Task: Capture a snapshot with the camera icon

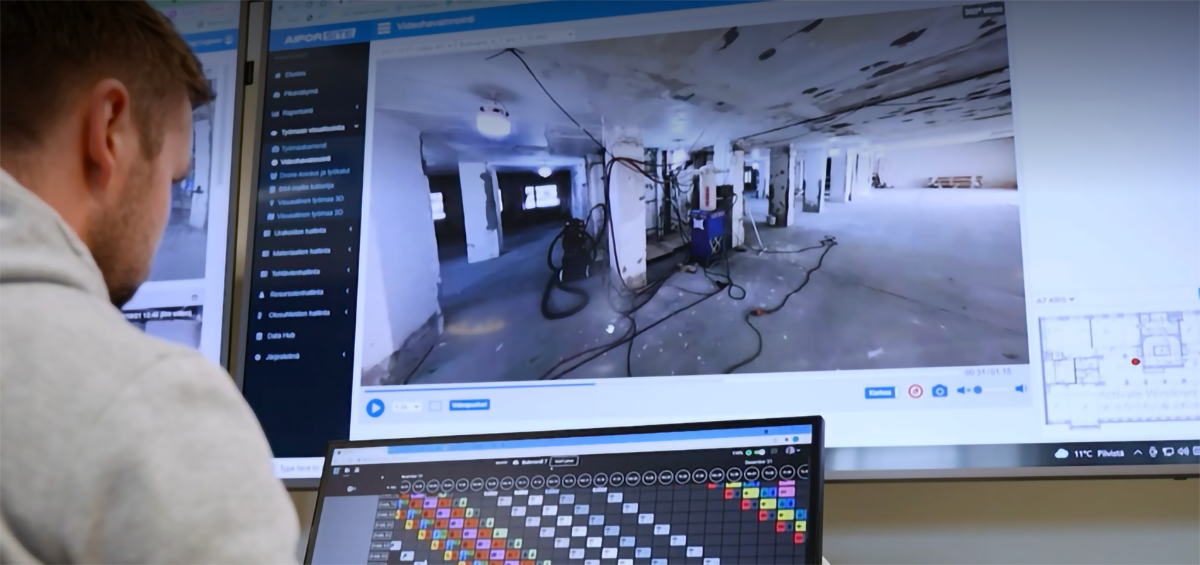Action: (x=939, y=391)
